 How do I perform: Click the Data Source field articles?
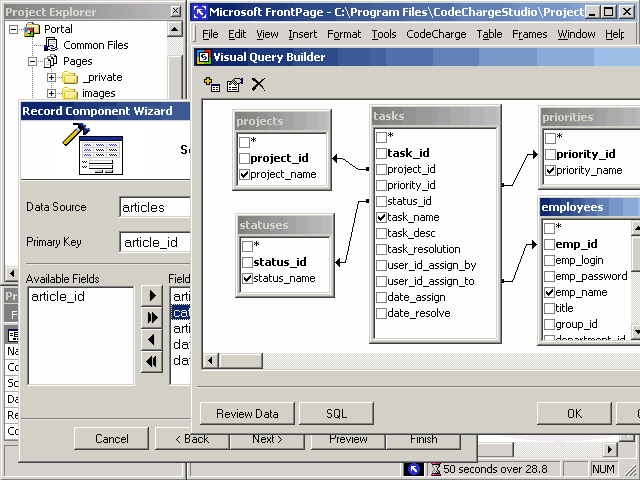coord(155,207)
